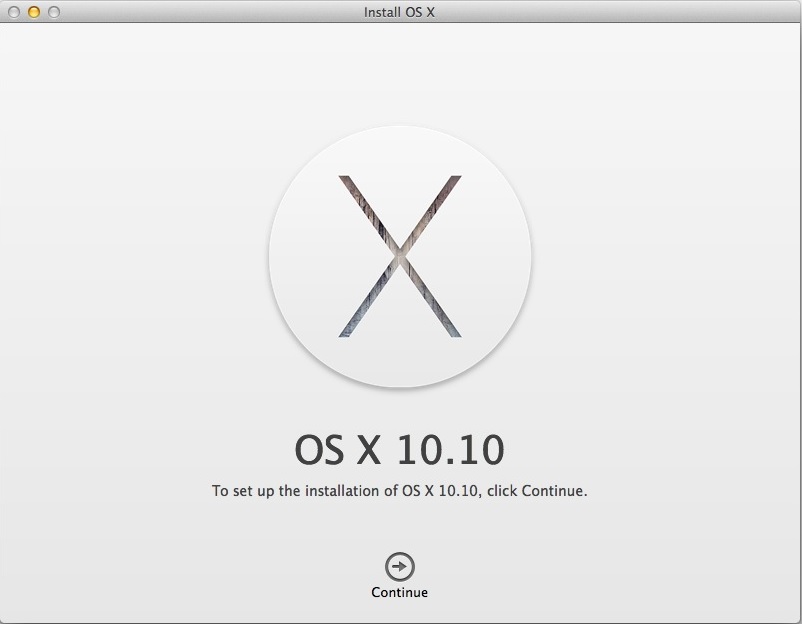Minimize the Install OS X window

point(34,12)
